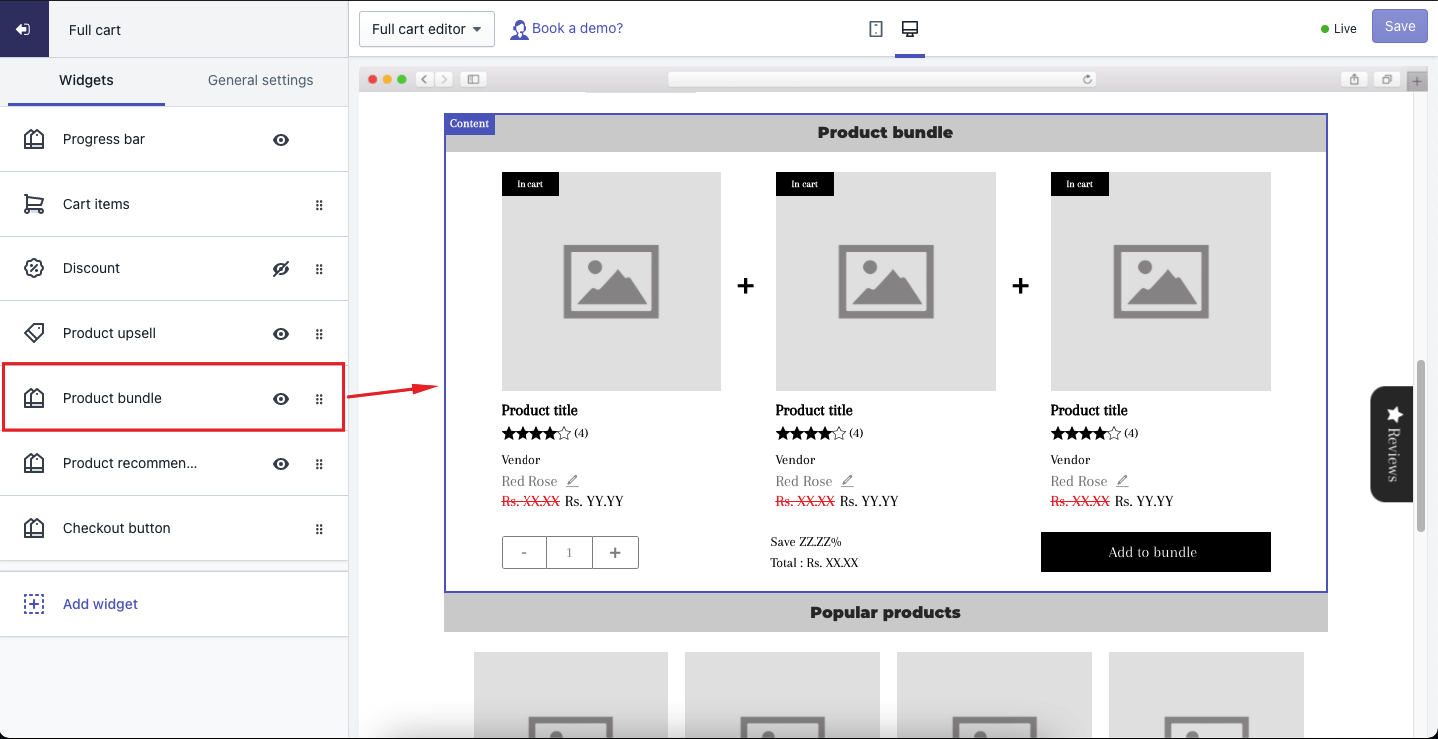This screenshot has height=739, width=1438.
Task: Click the browser mockup share icon
Action: 1355,79
